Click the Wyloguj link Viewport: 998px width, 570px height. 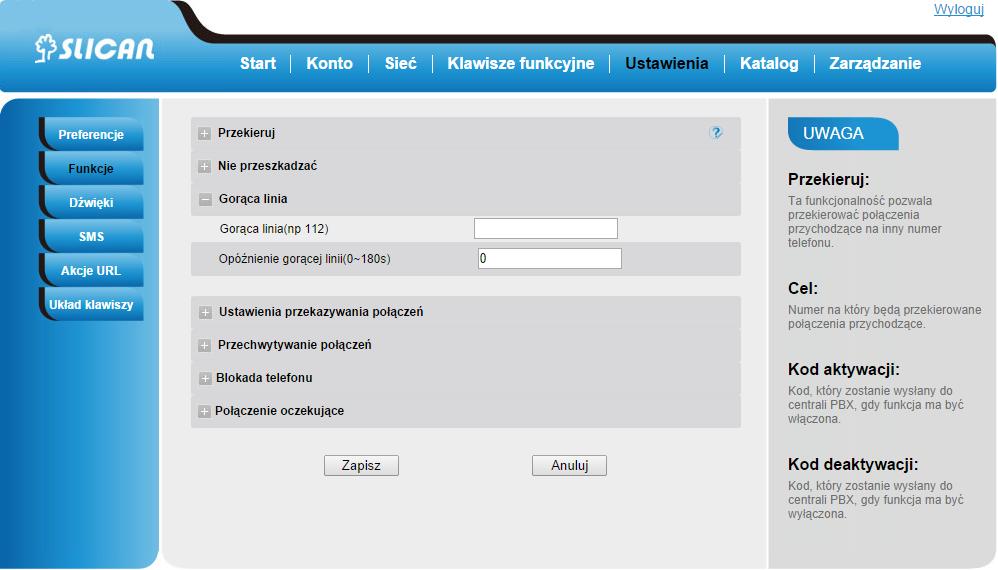(959, 10)
